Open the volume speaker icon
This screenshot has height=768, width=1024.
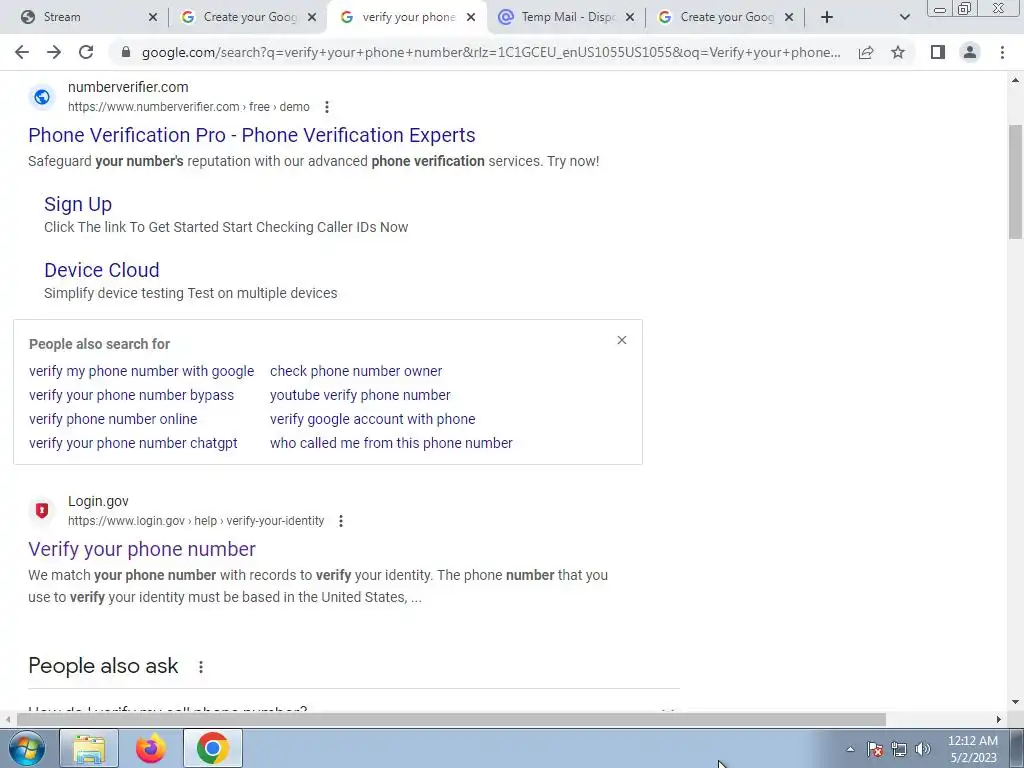click(923, 749)
